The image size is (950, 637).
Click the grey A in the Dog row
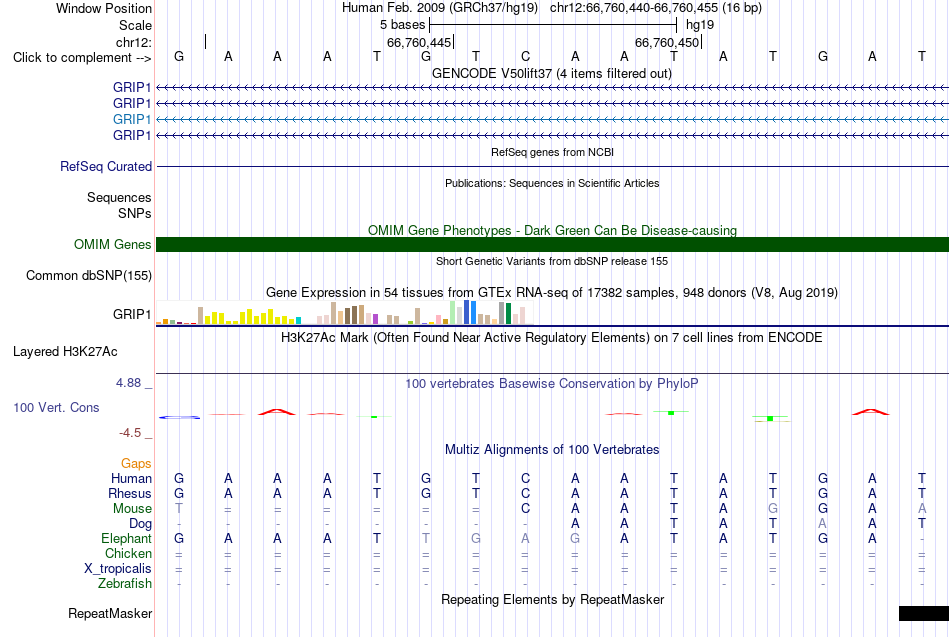822,523
